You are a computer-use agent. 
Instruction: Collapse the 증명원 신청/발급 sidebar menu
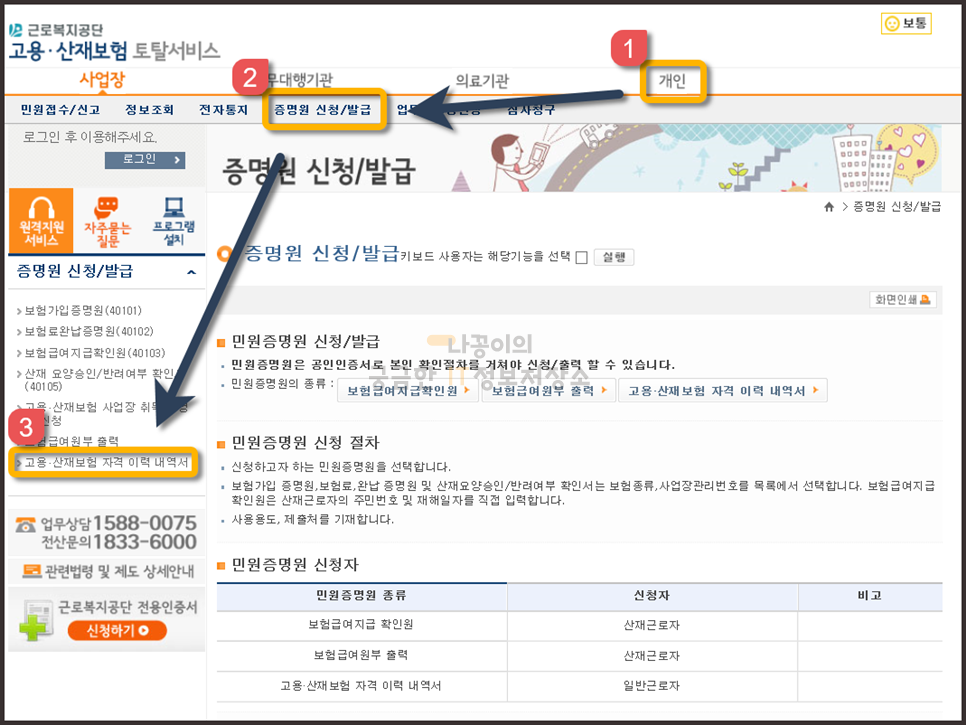[x=192, y=272]
